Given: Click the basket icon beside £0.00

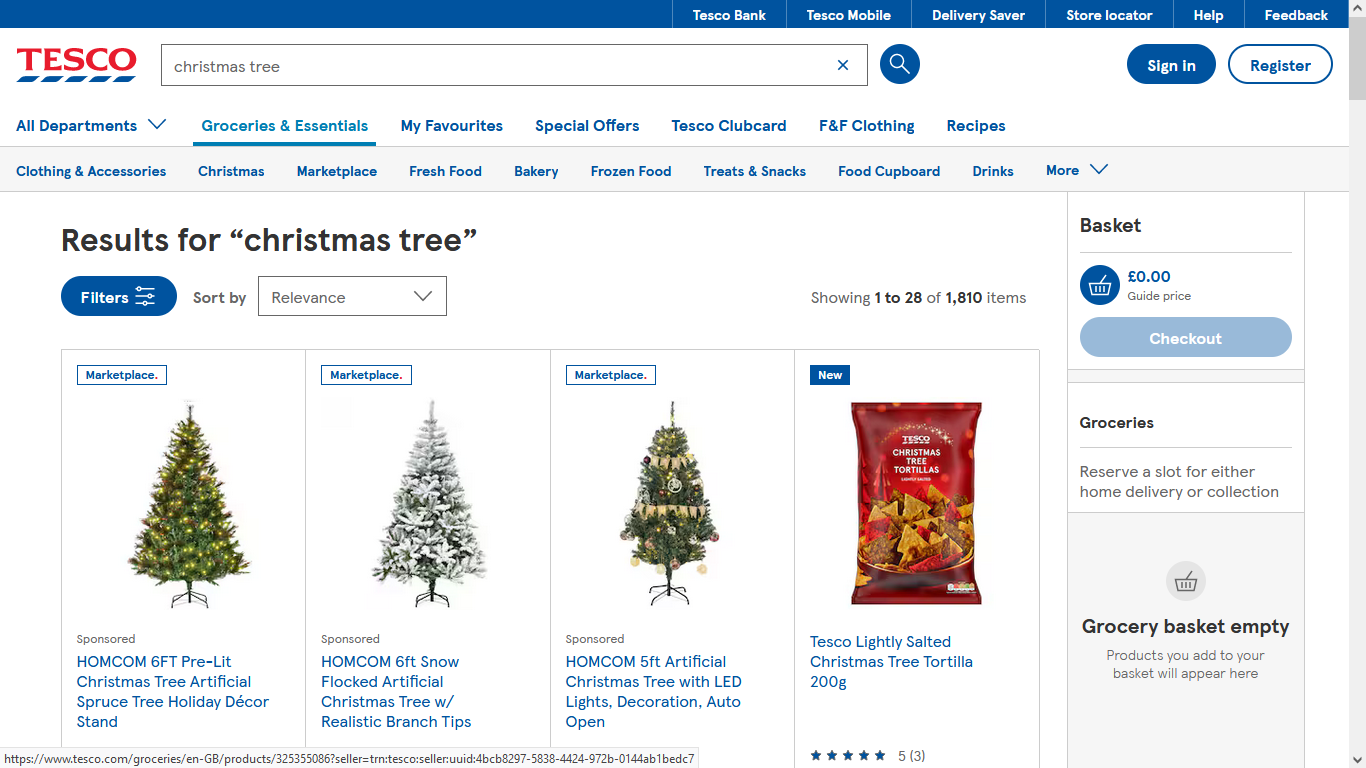Looking at the screenshot, I should [1100, 285].
